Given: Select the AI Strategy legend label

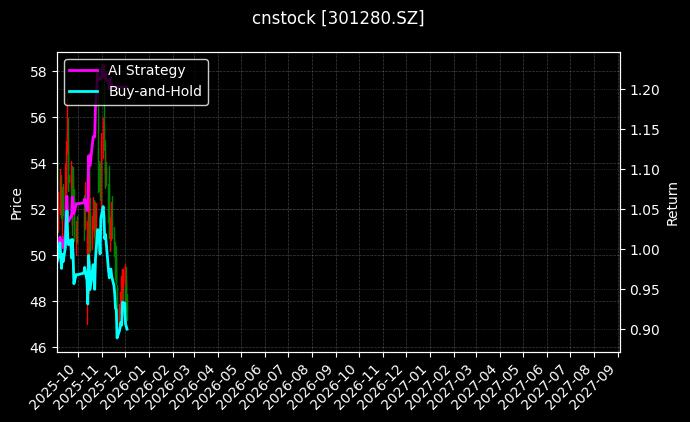Looking at the screenshot, I should 146,70.
